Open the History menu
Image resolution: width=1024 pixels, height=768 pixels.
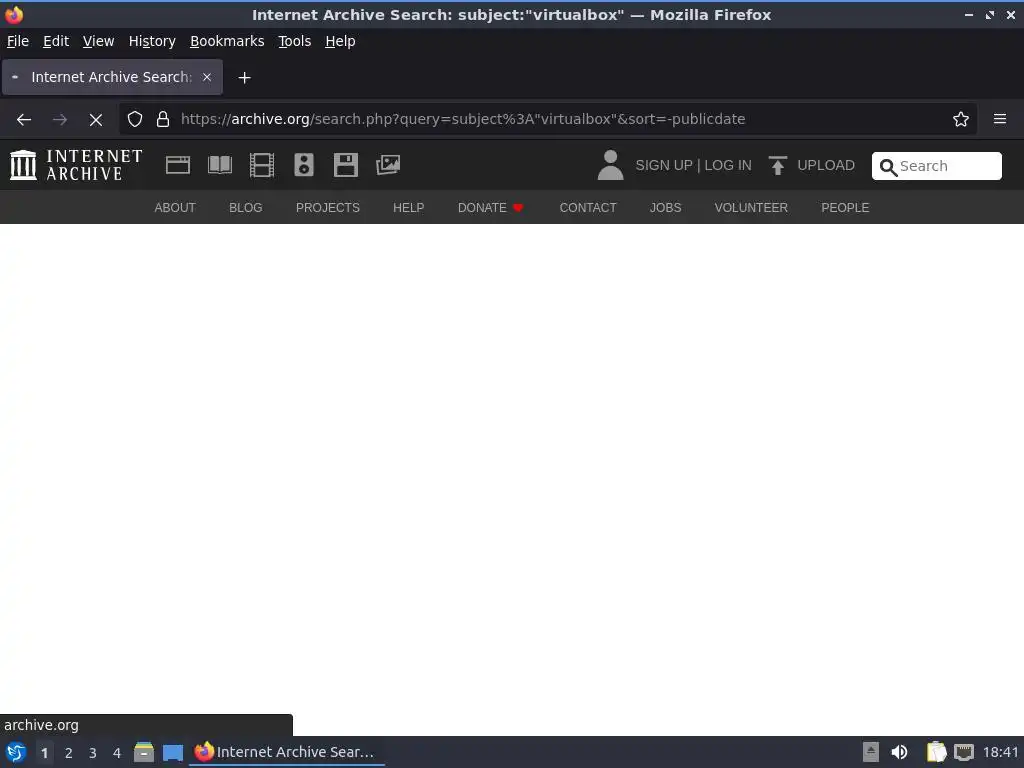coord(152,41)
